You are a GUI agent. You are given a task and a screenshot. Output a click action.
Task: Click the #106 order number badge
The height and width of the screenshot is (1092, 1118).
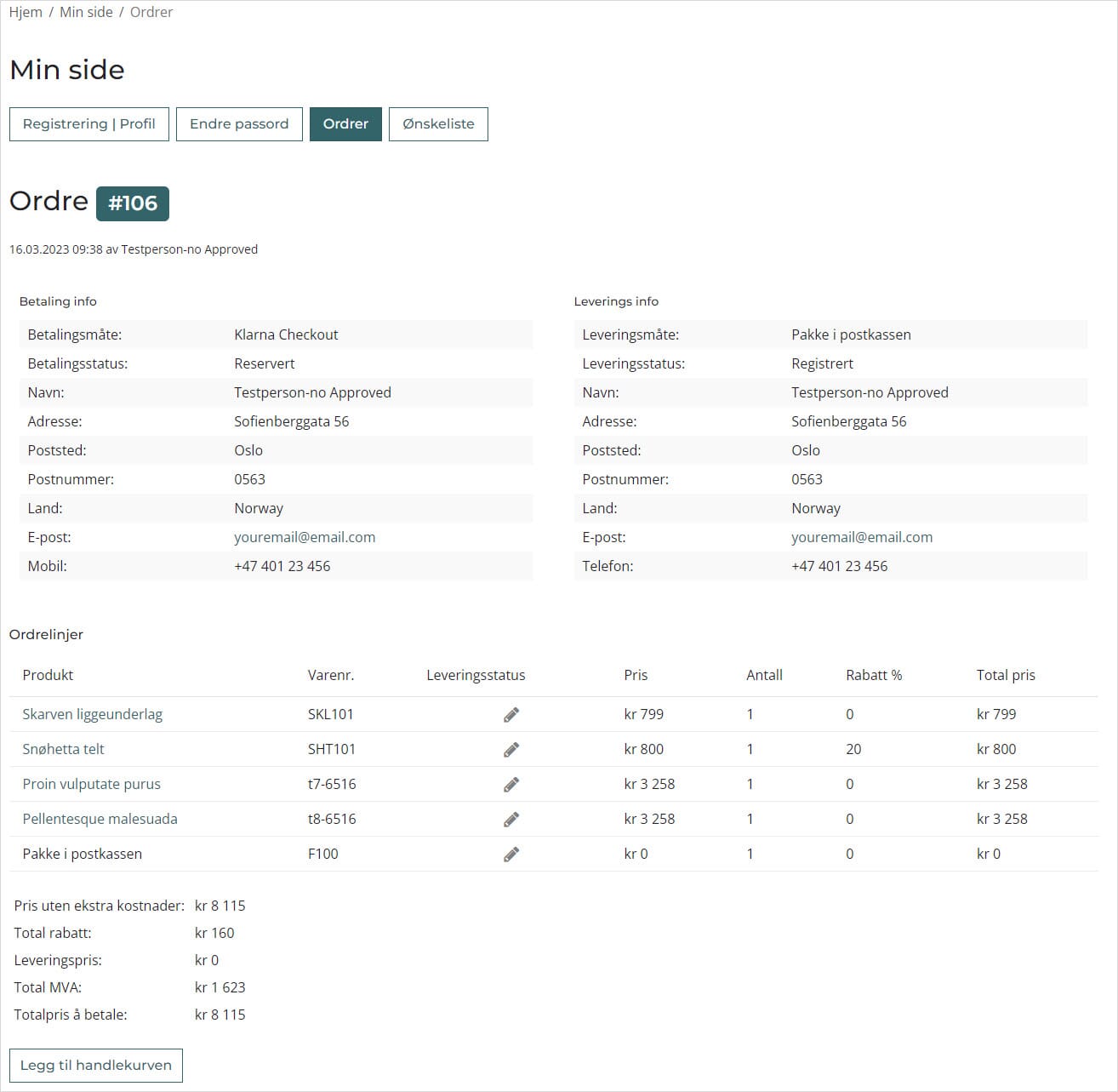(x=133, y=203)
